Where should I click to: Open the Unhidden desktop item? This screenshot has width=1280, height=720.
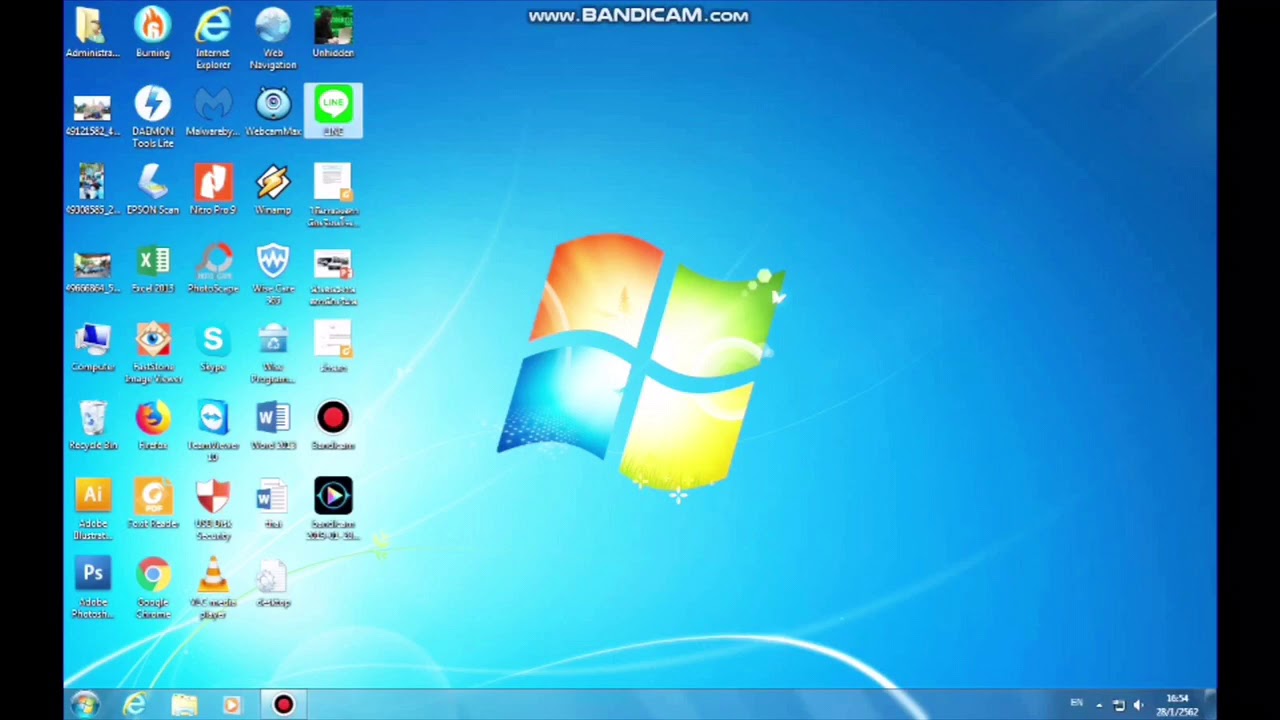pos(333,32)
